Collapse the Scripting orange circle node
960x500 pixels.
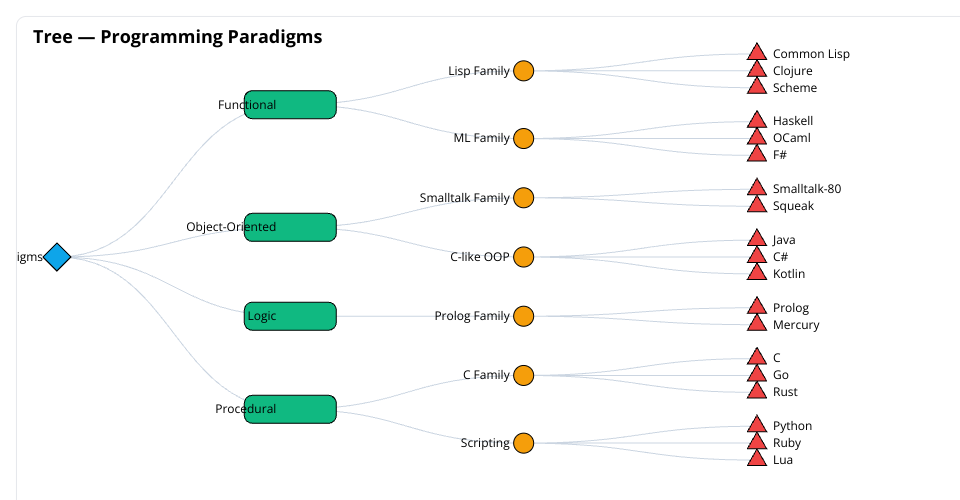[x=523, y=443]
